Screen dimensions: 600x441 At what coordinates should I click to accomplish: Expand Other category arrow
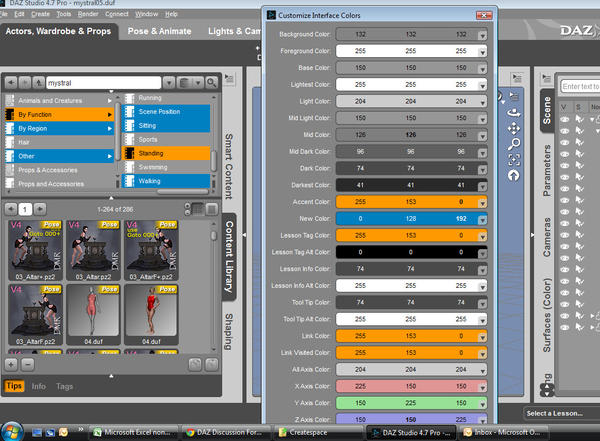pos(109,156)
